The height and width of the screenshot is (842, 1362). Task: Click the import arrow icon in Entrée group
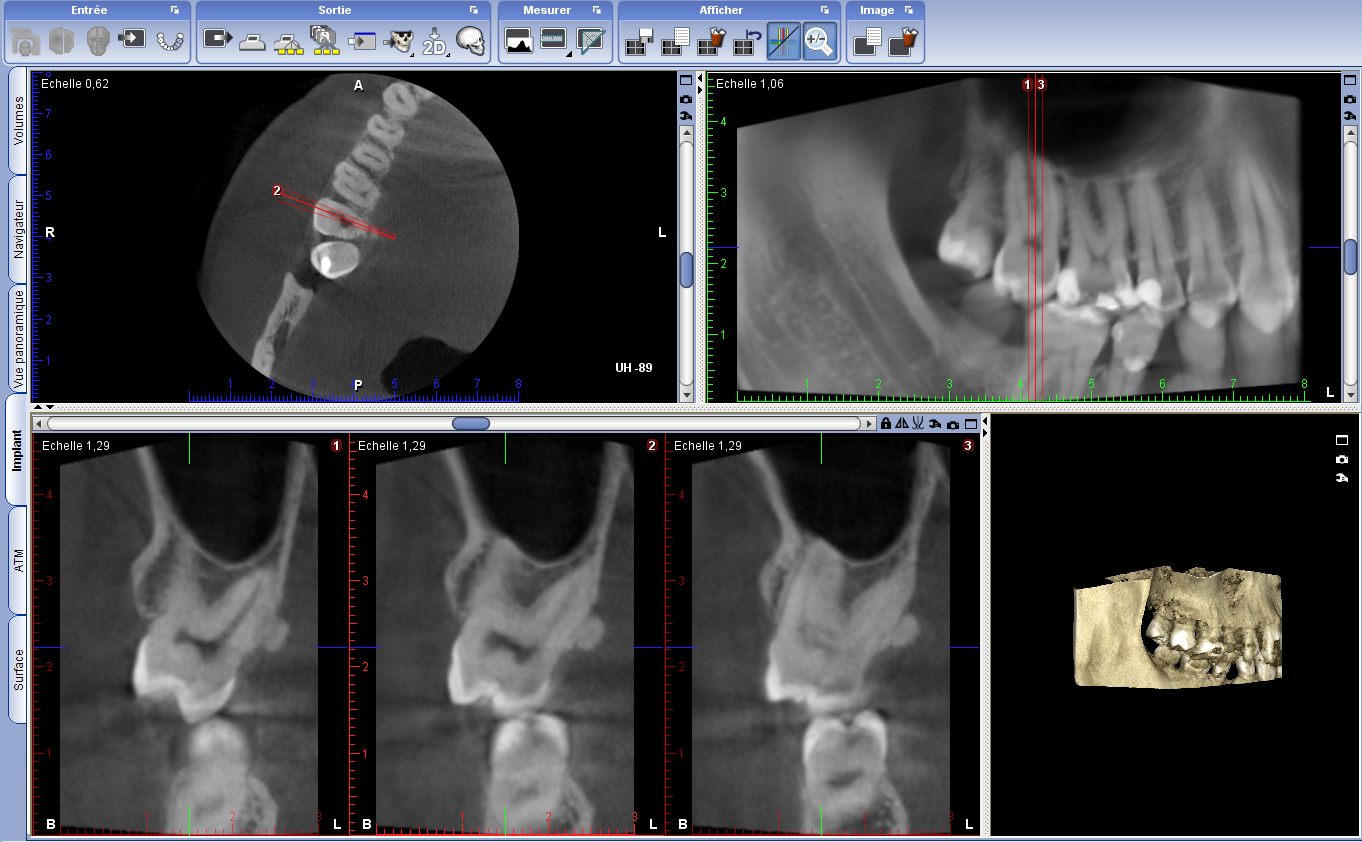pos(131,40)
